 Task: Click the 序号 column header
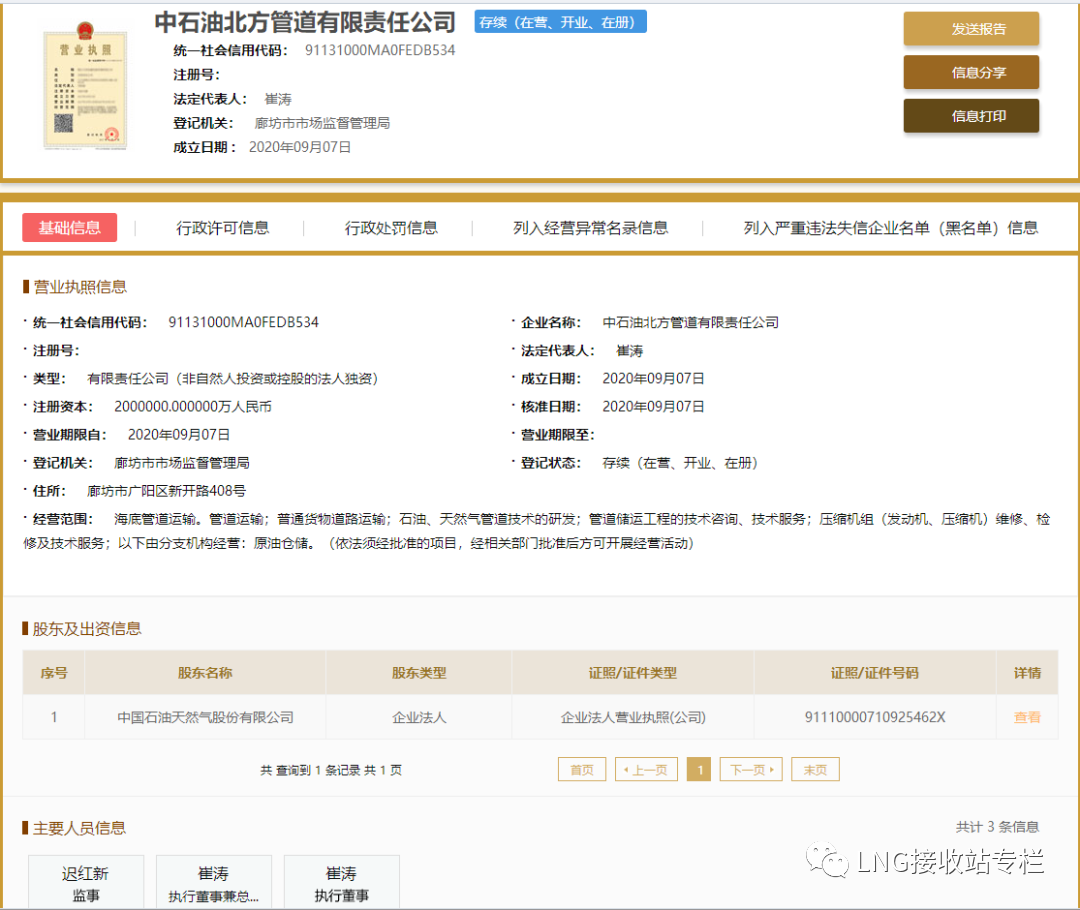pyautogui.click(x=54, y=673)
